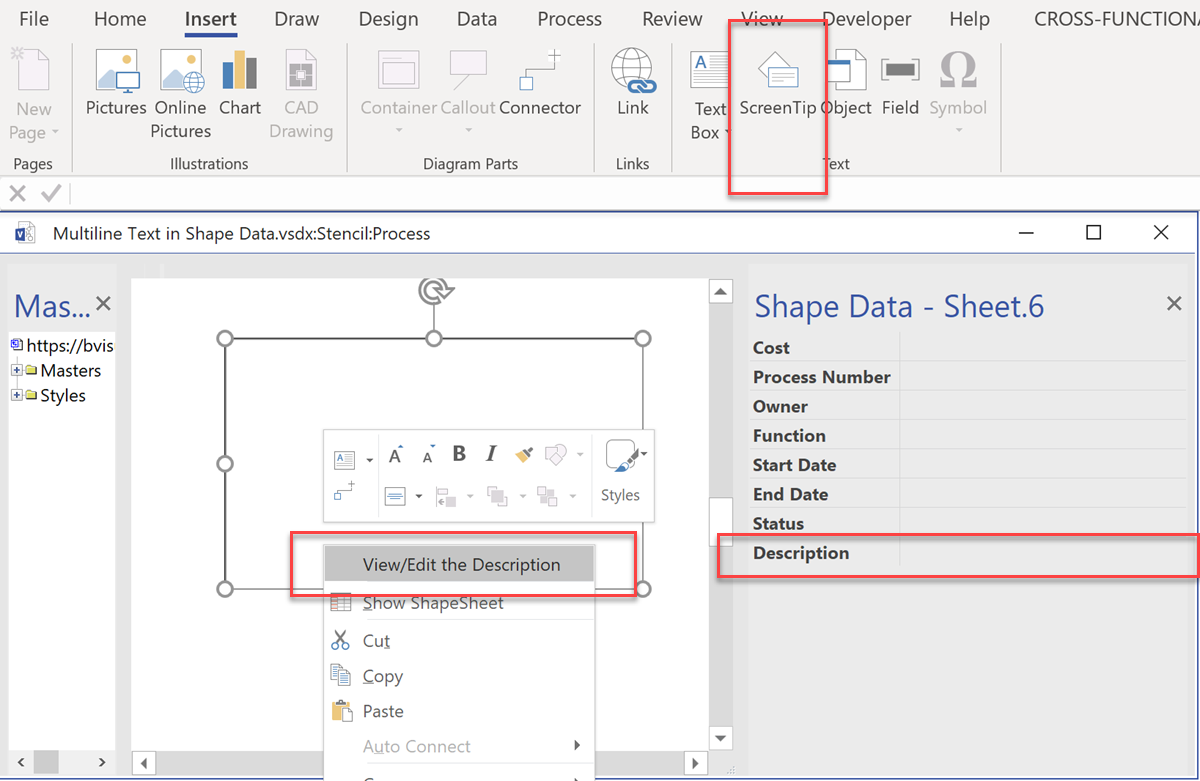
Task: Expand the Masters tree node
Action: tap(17, 370)
